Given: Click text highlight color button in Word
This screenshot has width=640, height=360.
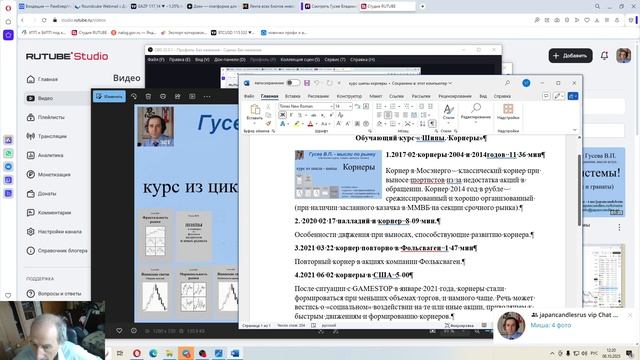Looking at the screenshot, I should (x=297, y=124).
